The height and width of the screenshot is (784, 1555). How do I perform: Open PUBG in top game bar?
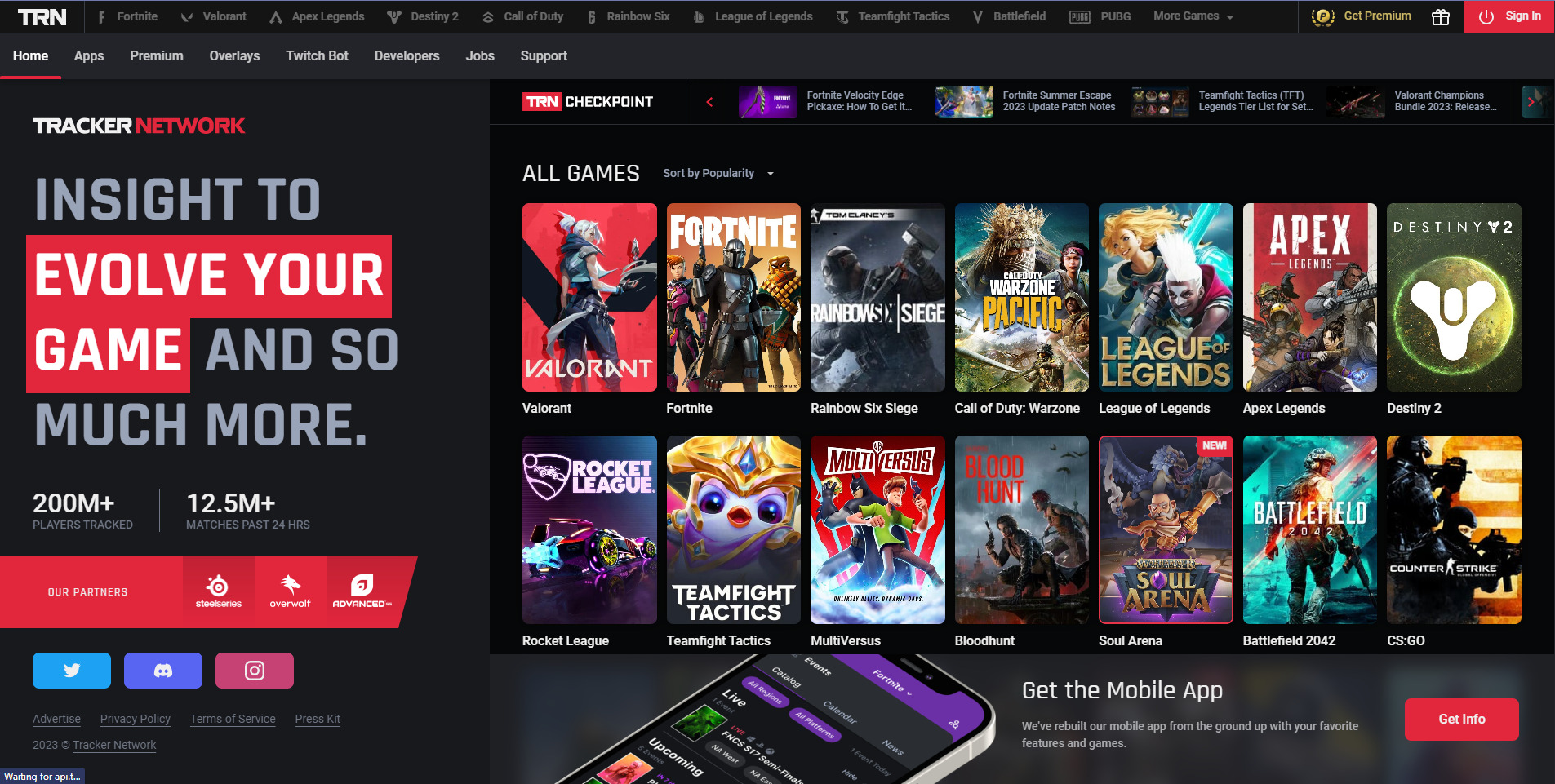click(x=1100, y=16)
